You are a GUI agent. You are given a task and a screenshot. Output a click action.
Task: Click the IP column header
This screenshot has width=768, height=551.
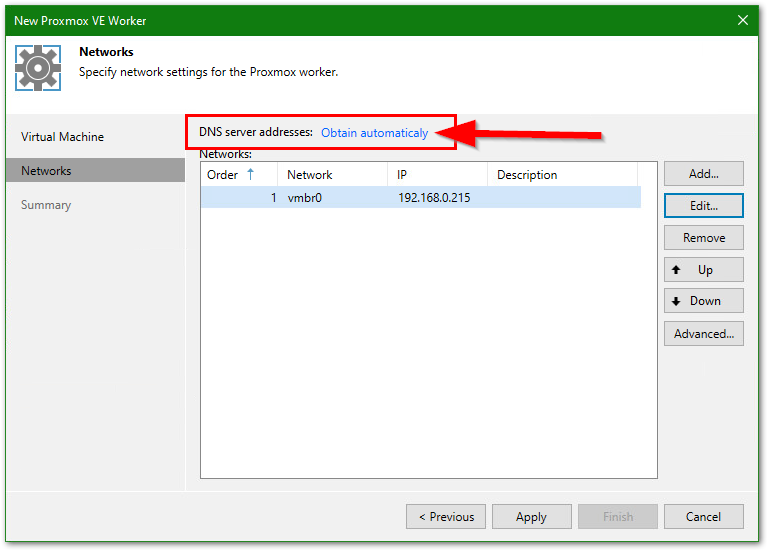[402, 175]
